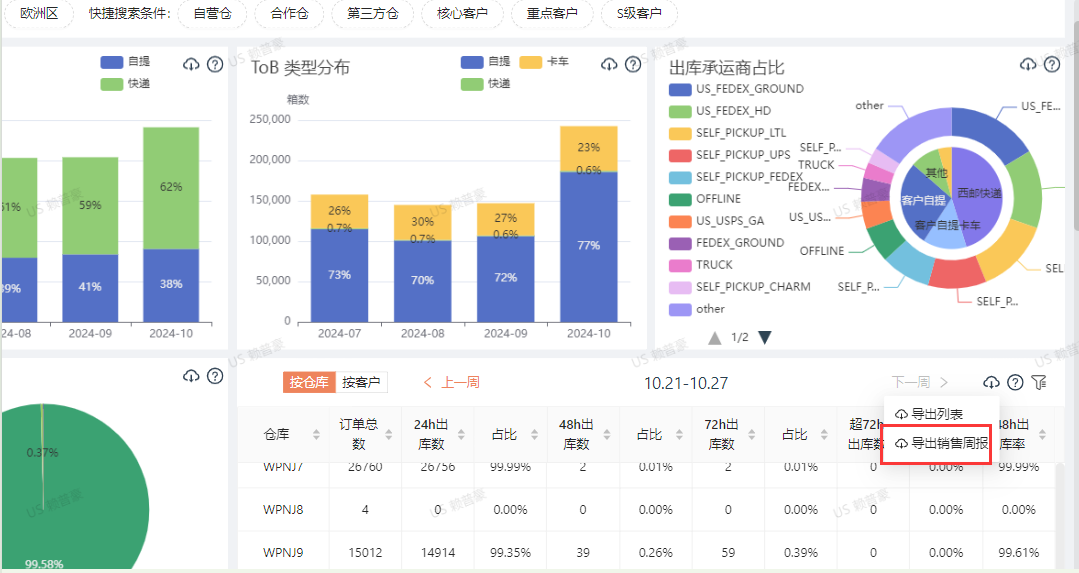1079x573 pixels.
Task: Switch to 按仓库 tab
Action: tap(309, 382)
